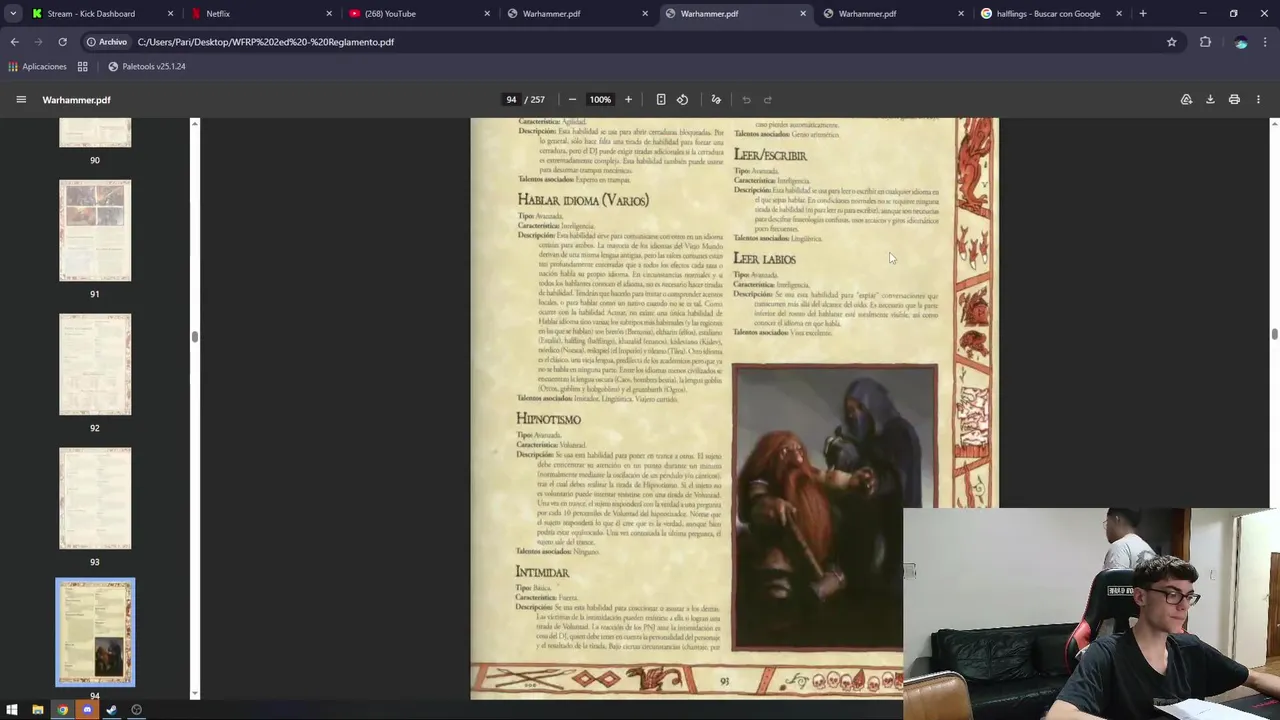
Task: Click the main document scrollbar thumb
Action: pos(1274,334)
